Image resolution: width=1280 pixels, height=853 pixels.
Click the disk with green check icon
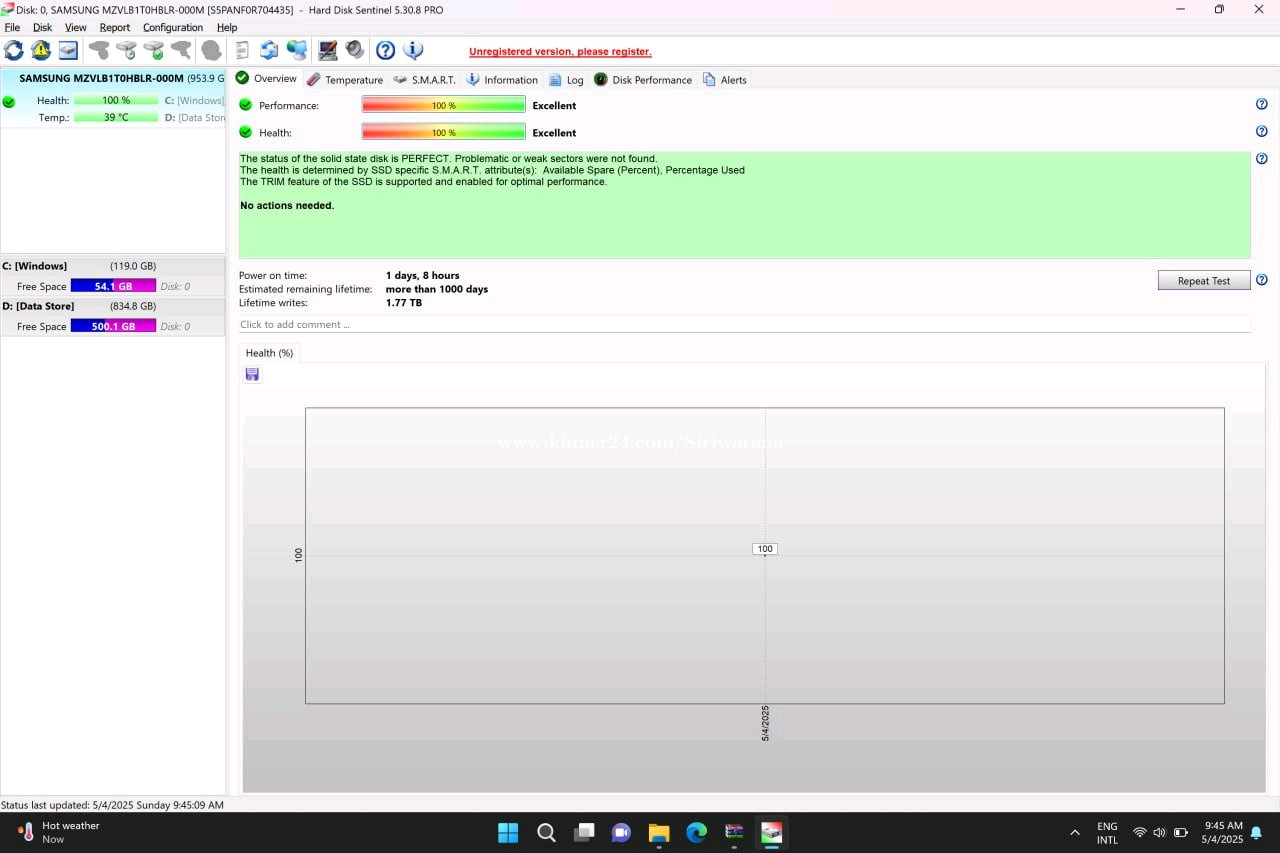[153, 50]
